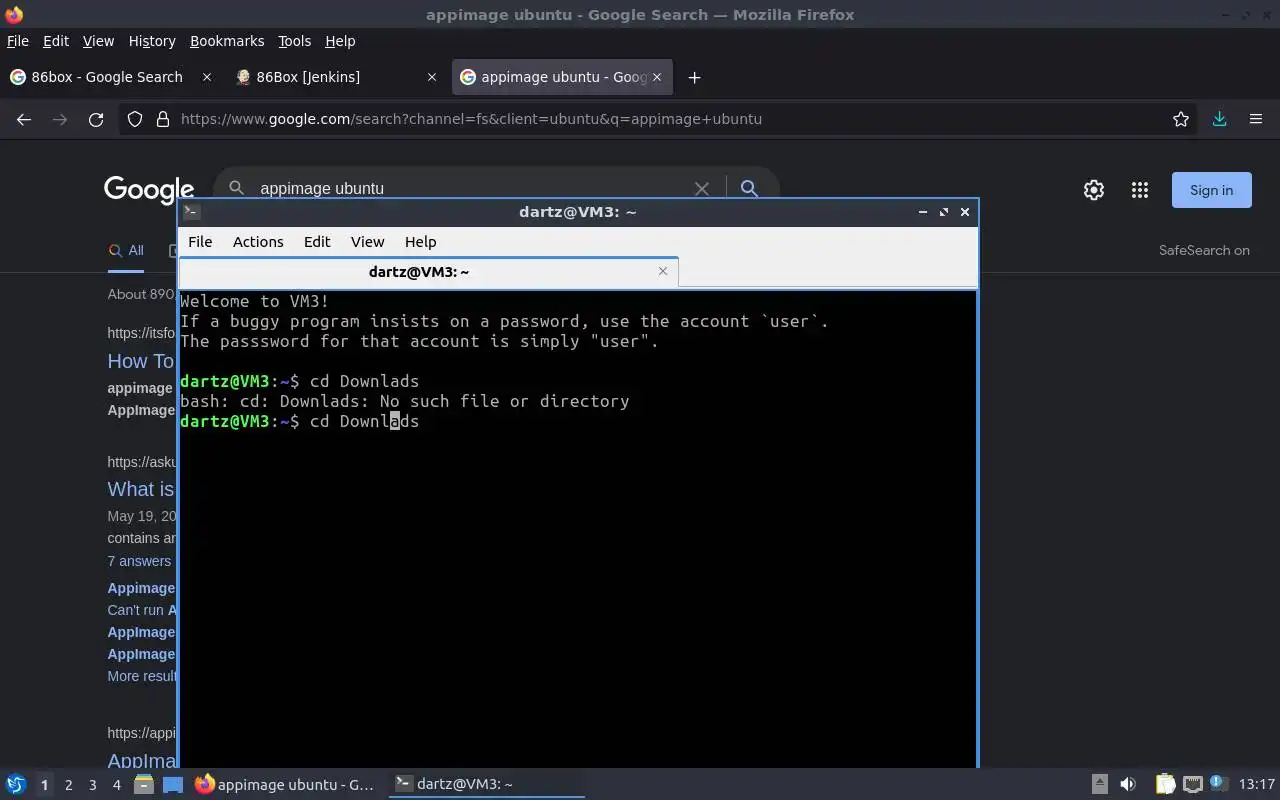Close the 'appimage ubuntu' tab
This screenshot has width=1280, height=800.
[x=657, y=77]
